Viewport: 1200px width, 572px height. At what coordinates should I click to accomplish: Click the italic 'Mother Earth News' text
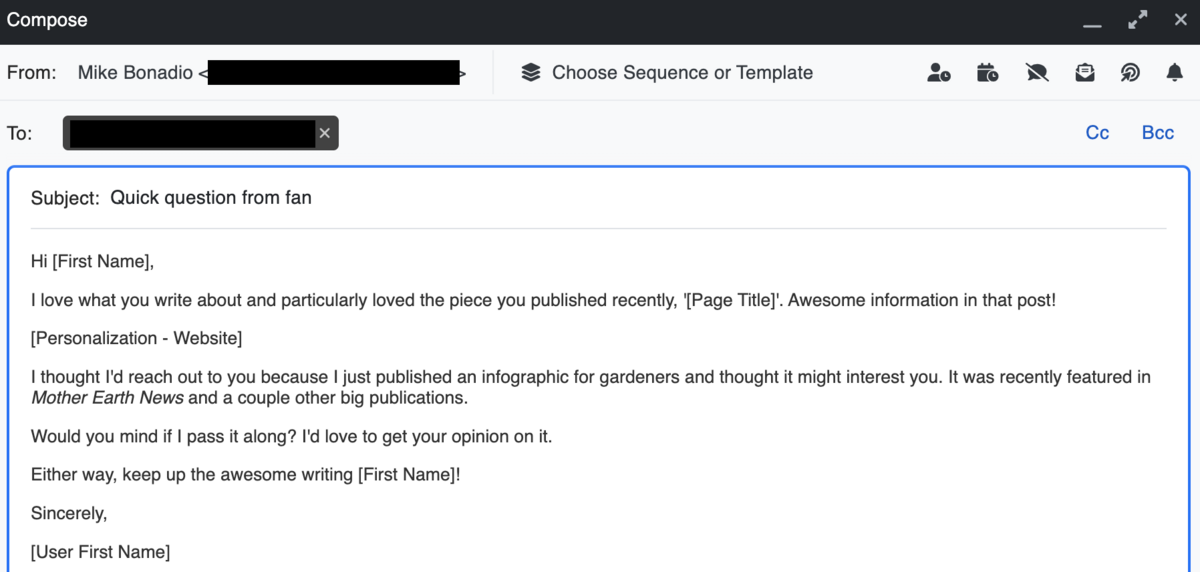click(107, 398)
